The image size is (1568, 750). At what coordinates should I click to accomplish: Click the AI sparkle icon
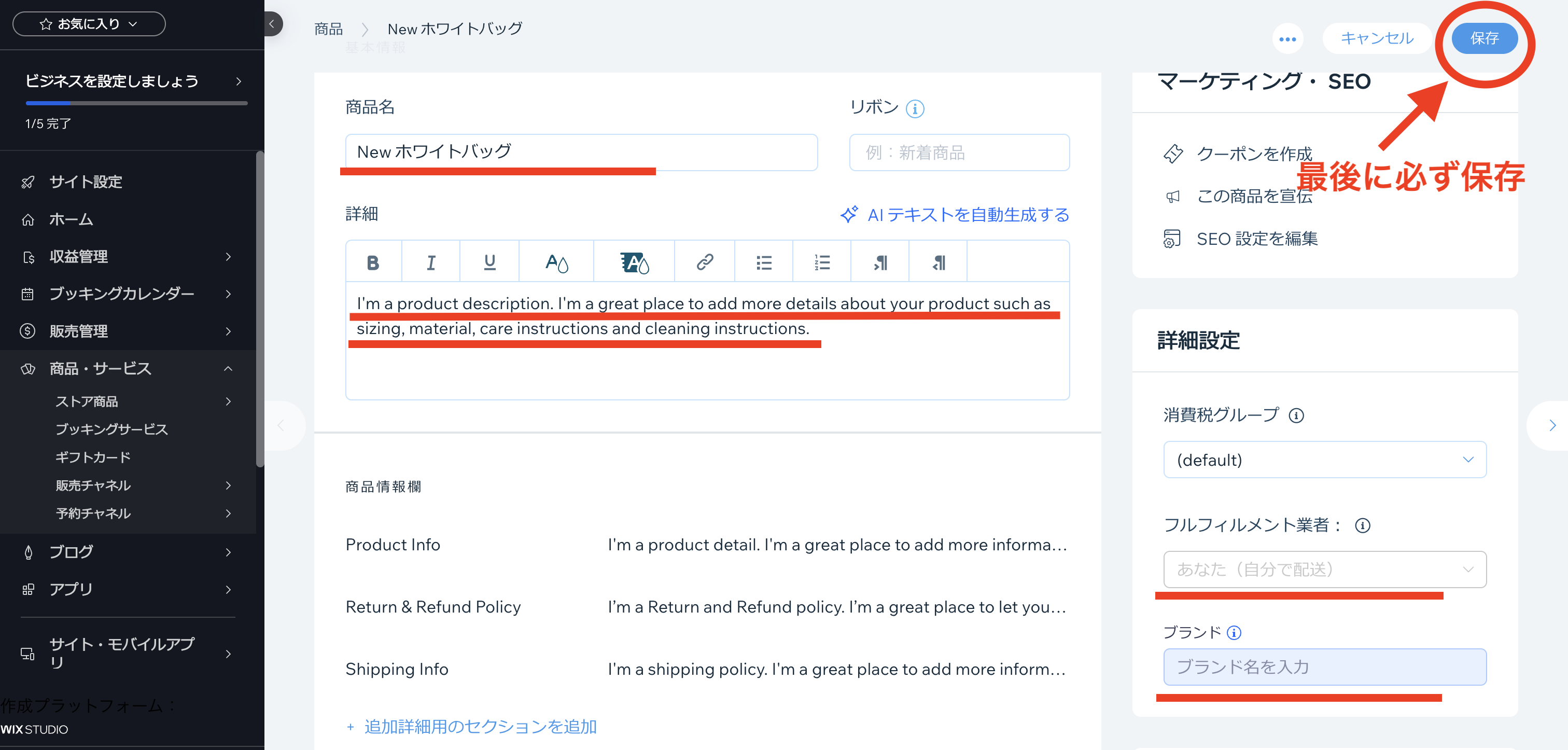(x=849, y=214)
